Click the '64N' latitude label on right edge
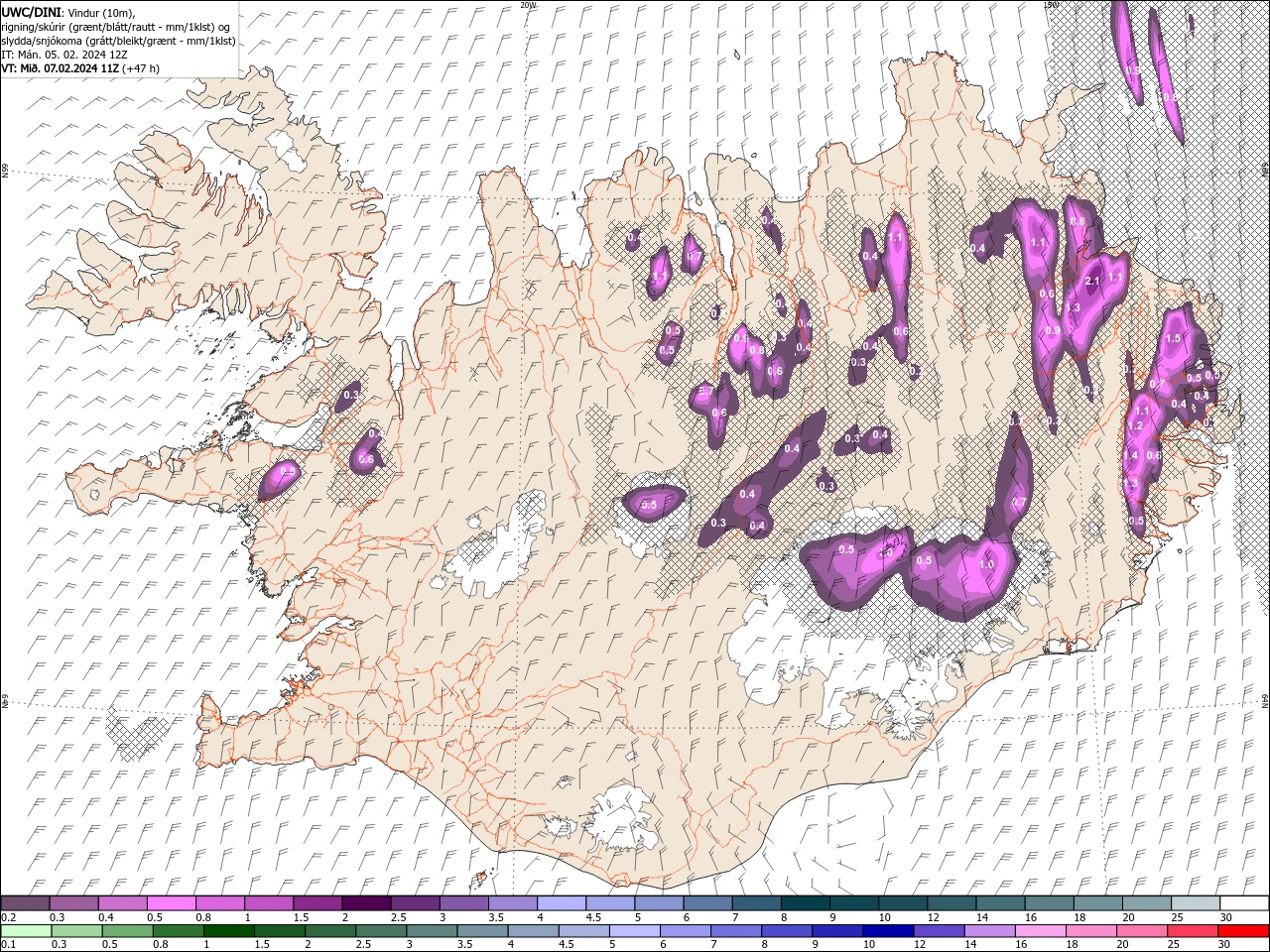This screenshot has height=952, width=1270. 1265,700
